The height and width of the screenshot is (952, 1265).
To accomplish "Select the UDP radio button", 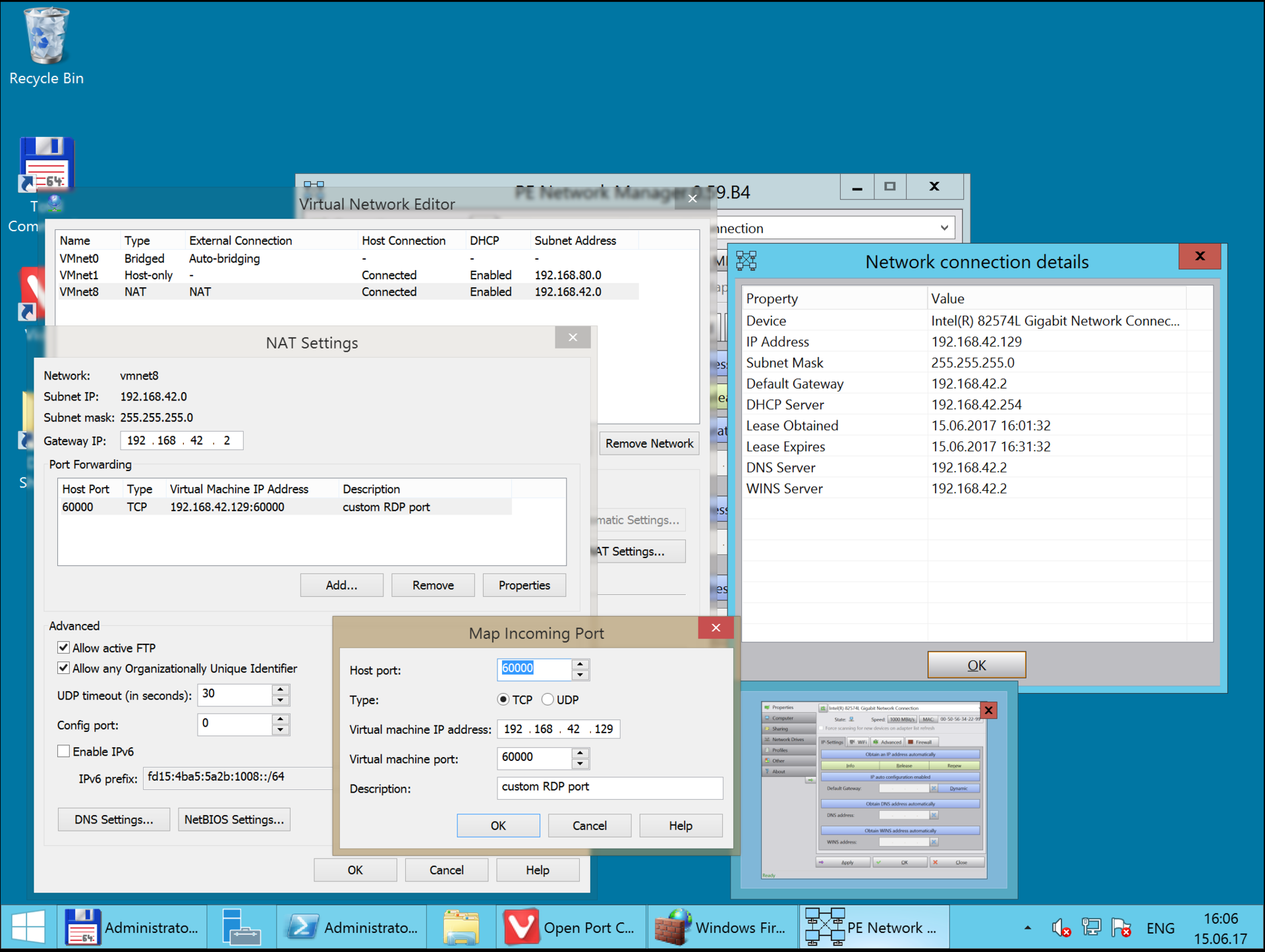I will click(548, 699).
